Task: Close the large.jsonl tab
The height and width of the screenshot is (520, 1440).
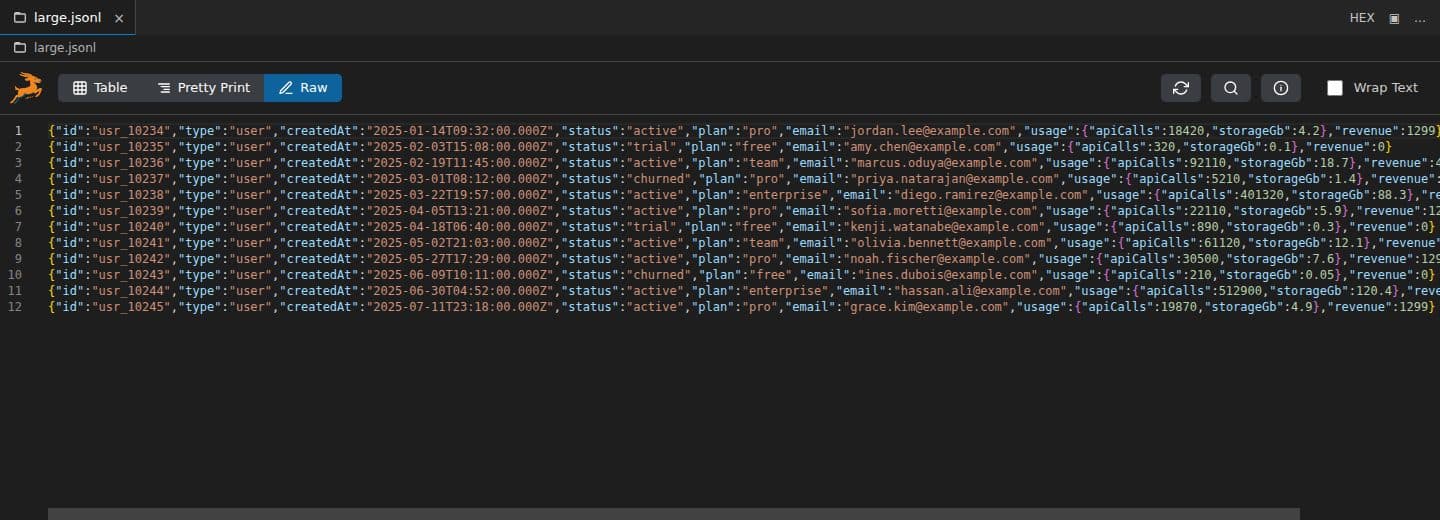Action: (119, 18)
